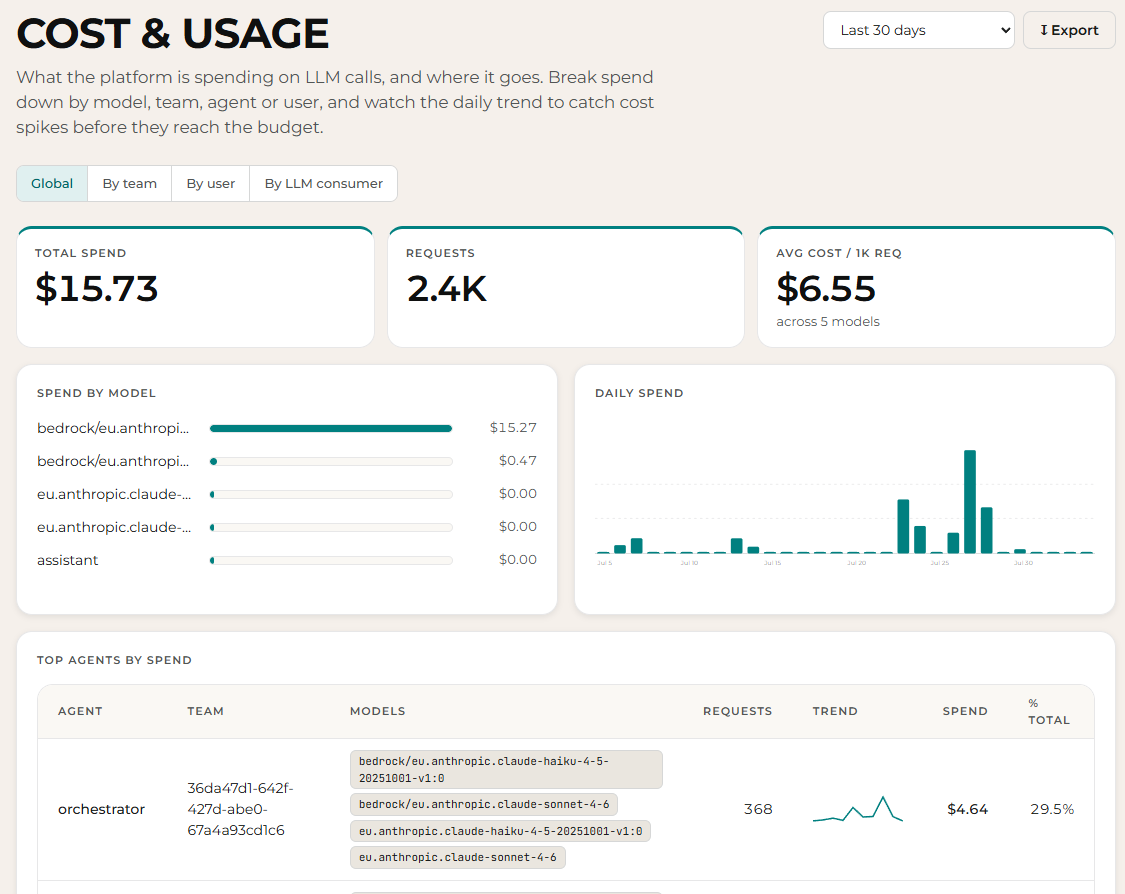
Task: Click the Team column header
Action: point(206,711)
